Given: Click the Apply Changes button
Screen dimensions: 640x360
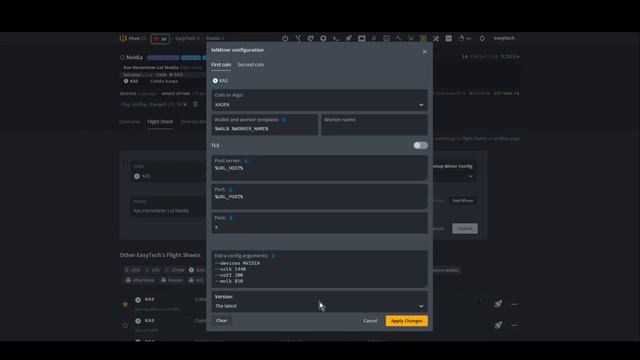Looking at the screenshot, I should (x=407, y=321).
